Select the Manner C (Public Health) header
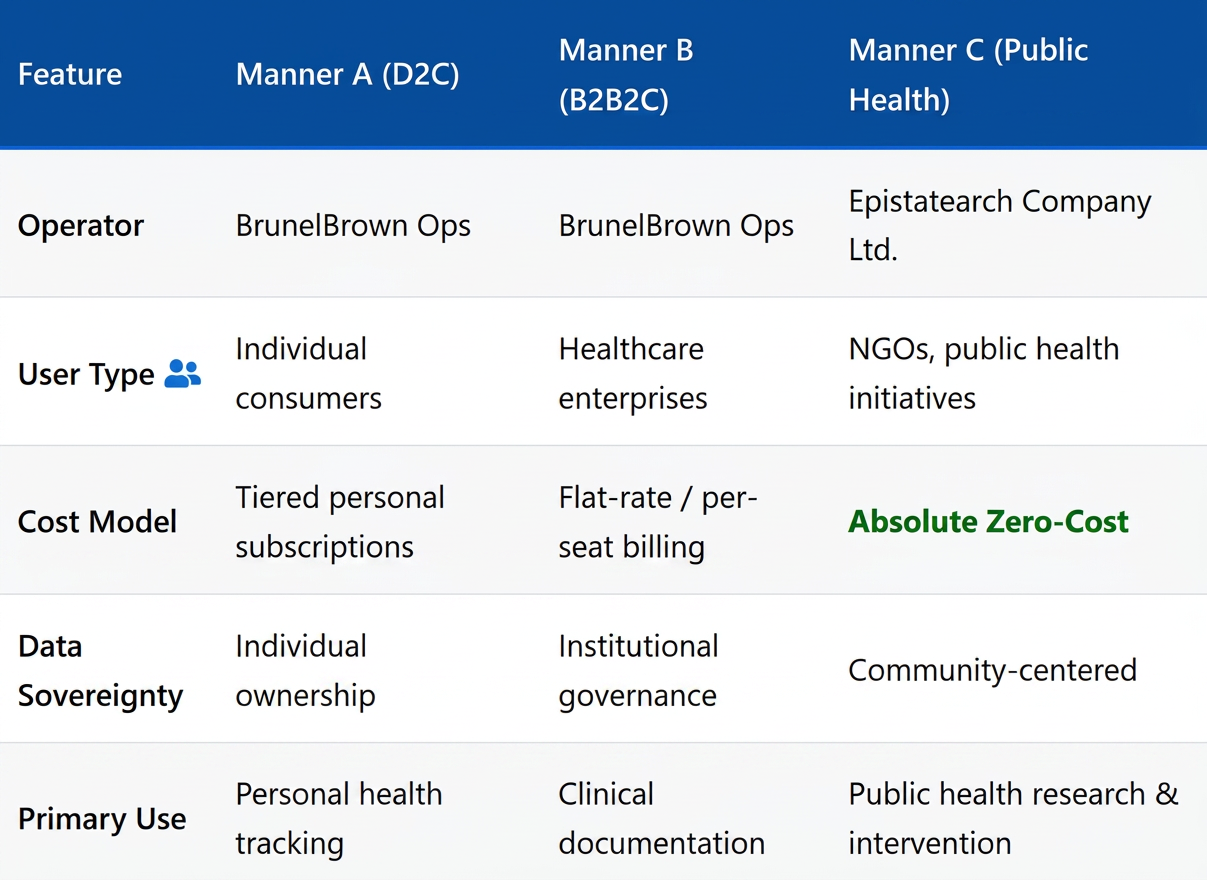Image resolution: width=1207 pixels, height=880 pixels. (968, 74)
